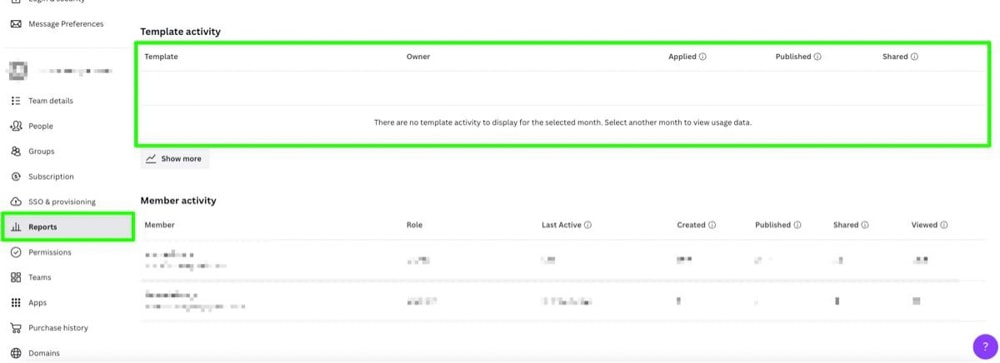
Task: Open SSO & provisioning cloud icon
Action: click(x=16, y=202)
